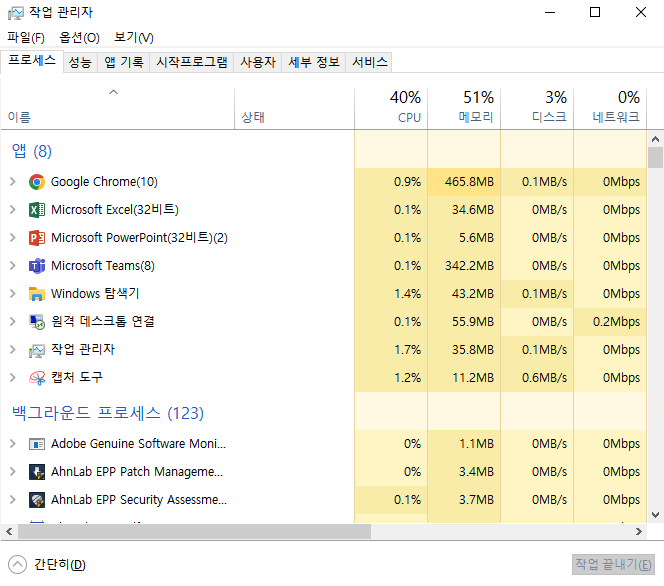This screenshot has width=664, height=586.
Task: Expand the AhnLab EPP Security Assessment row
Action: pos(13,500)
